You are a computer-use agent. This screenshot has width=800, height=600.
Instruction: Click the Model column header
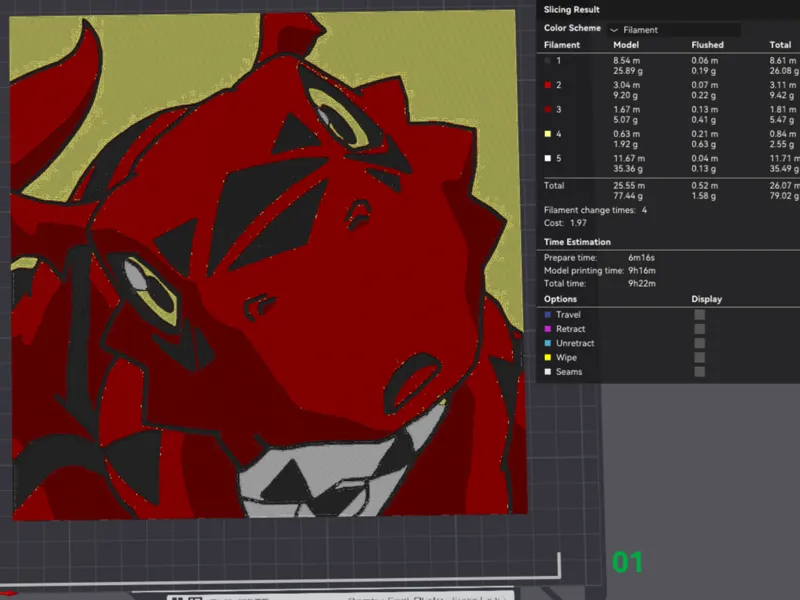point(626,45)
